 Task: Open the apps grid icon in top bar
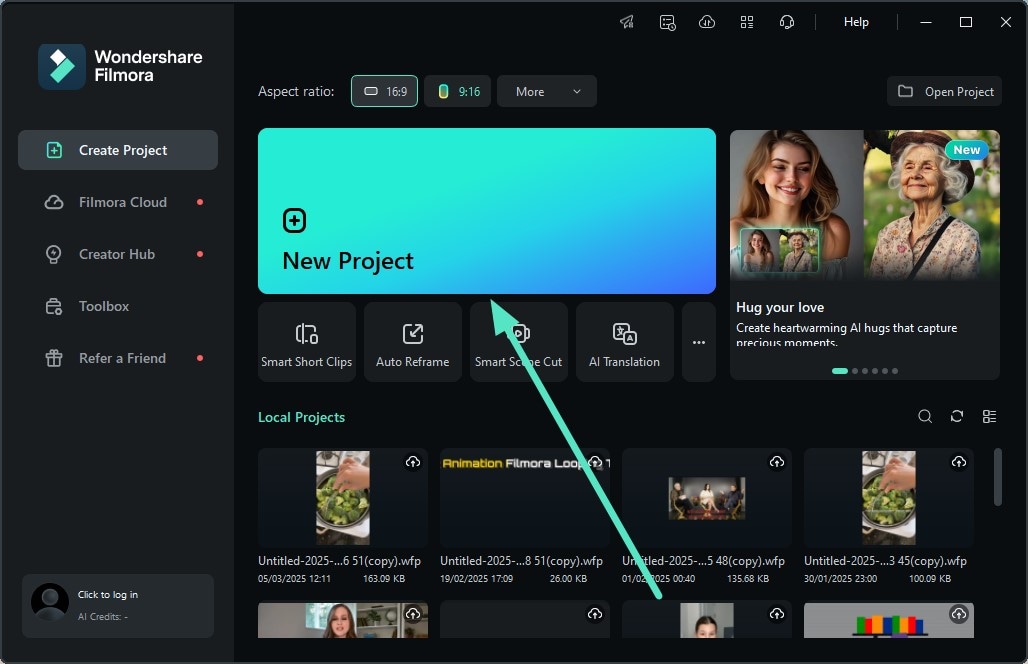[747, 22]
